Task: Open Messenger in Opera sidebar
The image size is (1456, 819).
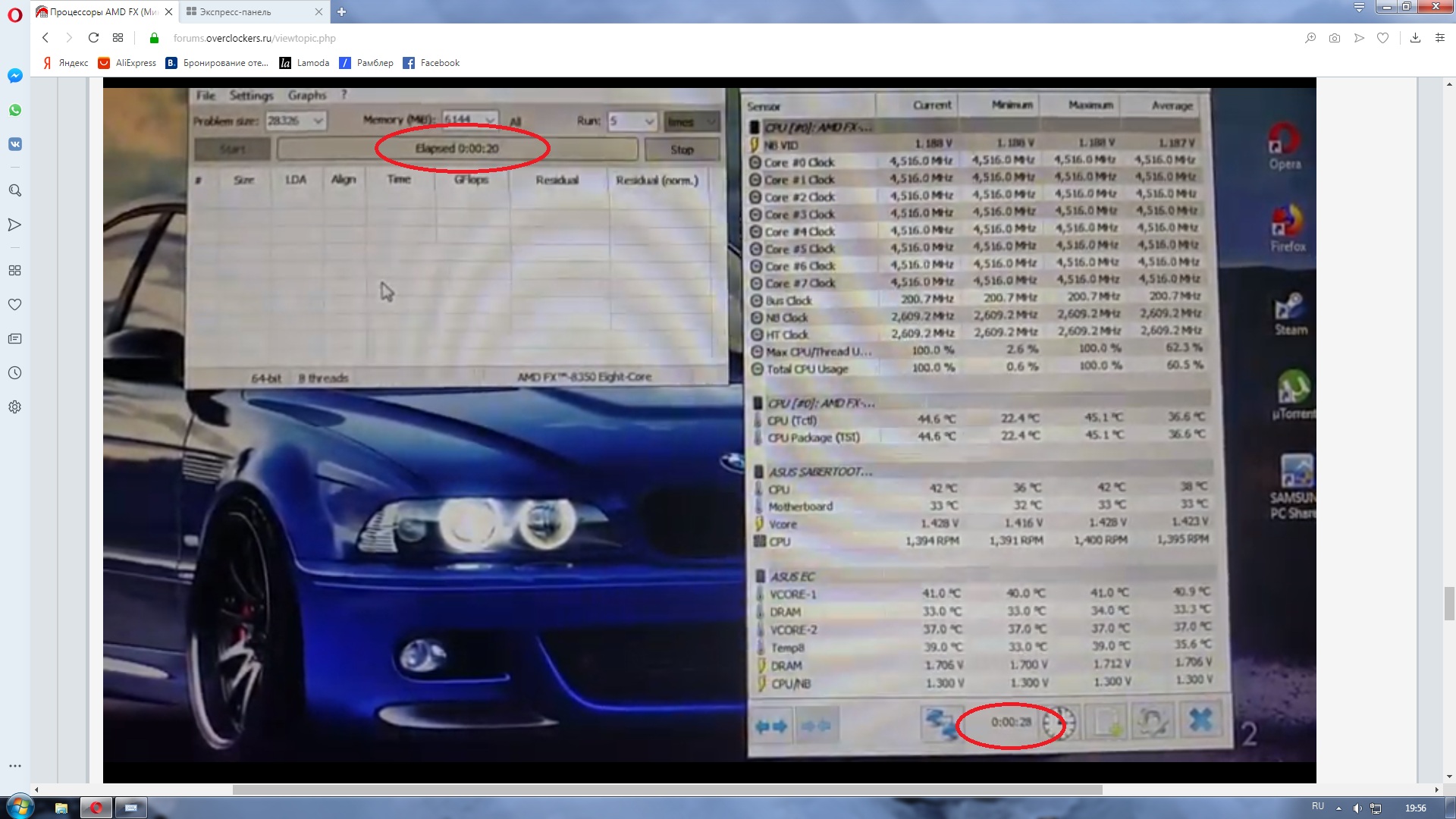Action: tap(14, 76)
